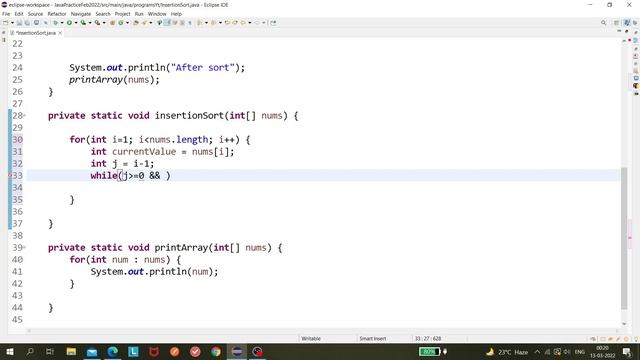Click the error marker on line 33
Screen dimensions: 640x360
point(10,176)
